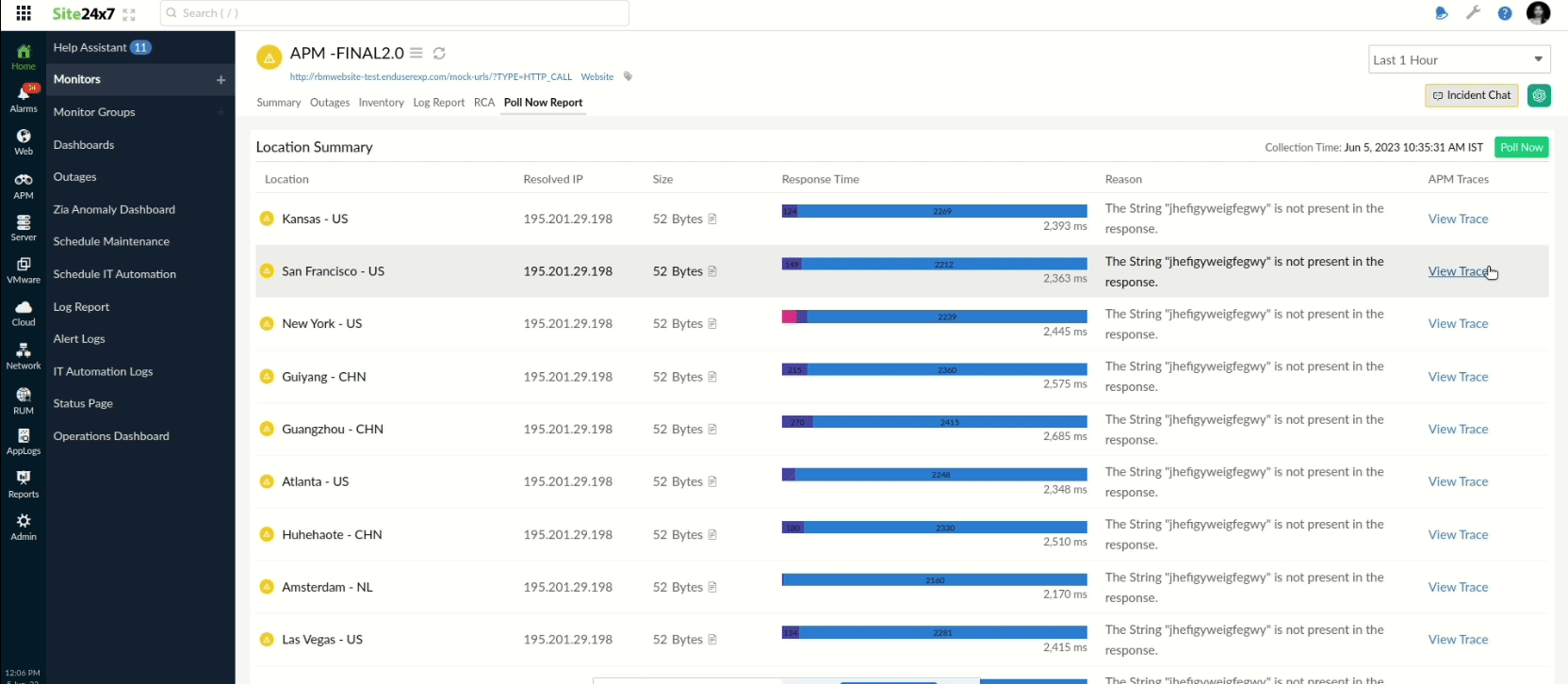Open the response document icon for Kansas - US

pyautogui.click(x=712, y=219)
